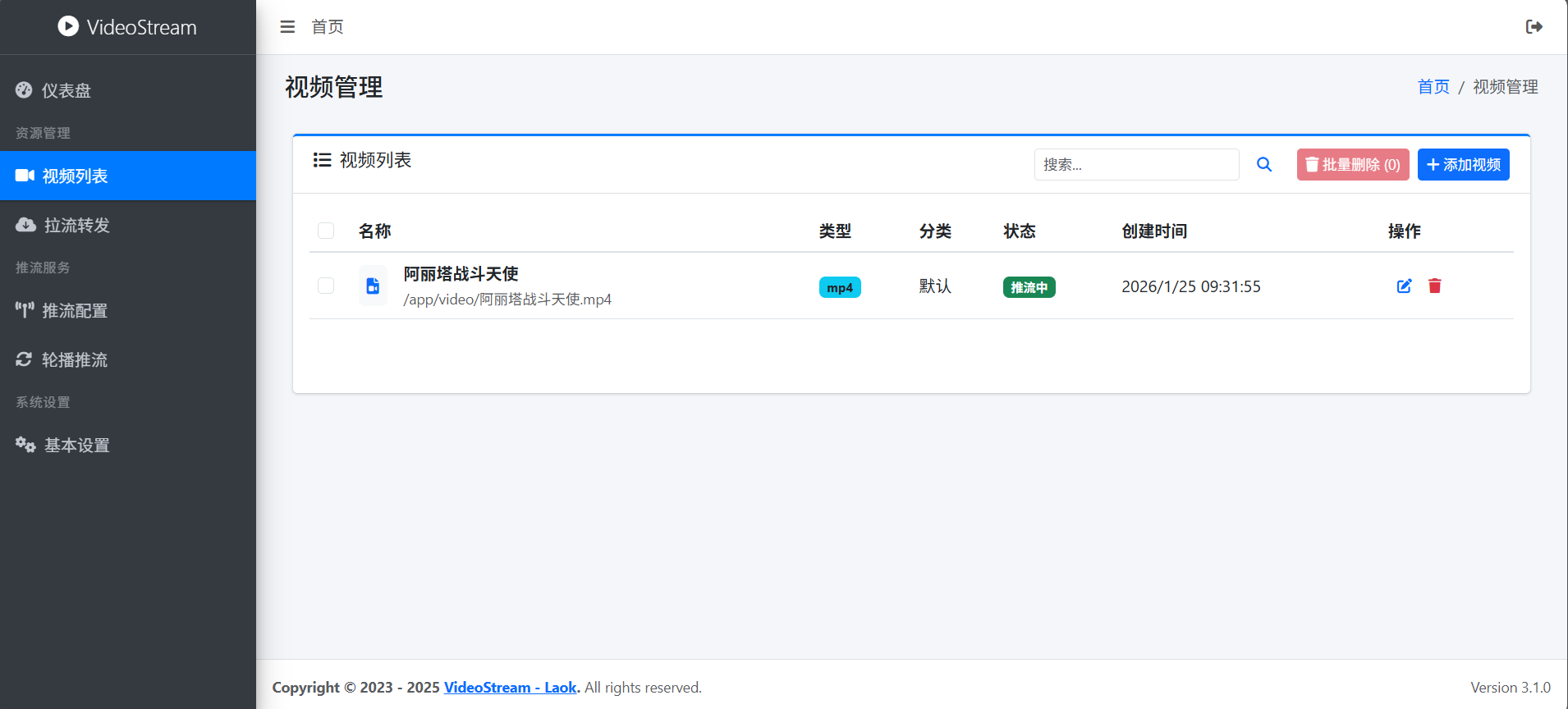Delete the 阿丽塔战斗天使 video with trash icon
The image size is (1568, 709).
(x=1434, y=286)
